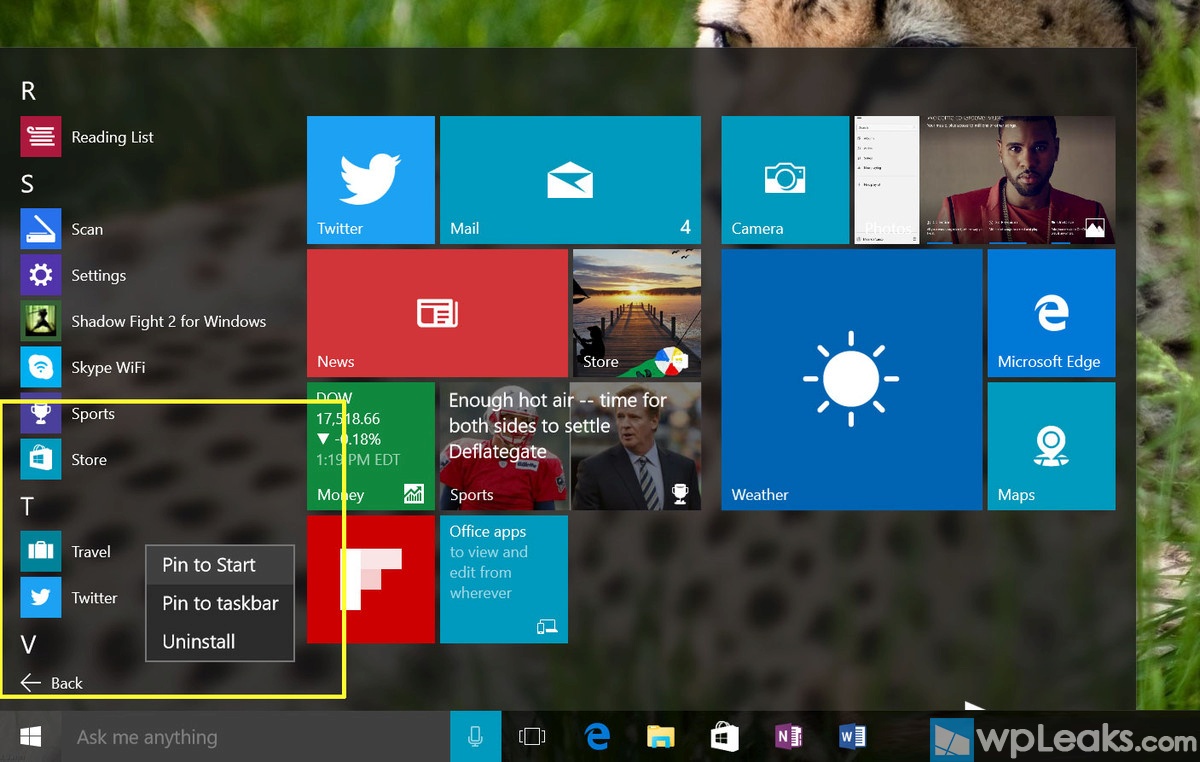Screen dimensions: 1200x762
Task: Choose Pin to Start in context menu
Action: (220, 565)
